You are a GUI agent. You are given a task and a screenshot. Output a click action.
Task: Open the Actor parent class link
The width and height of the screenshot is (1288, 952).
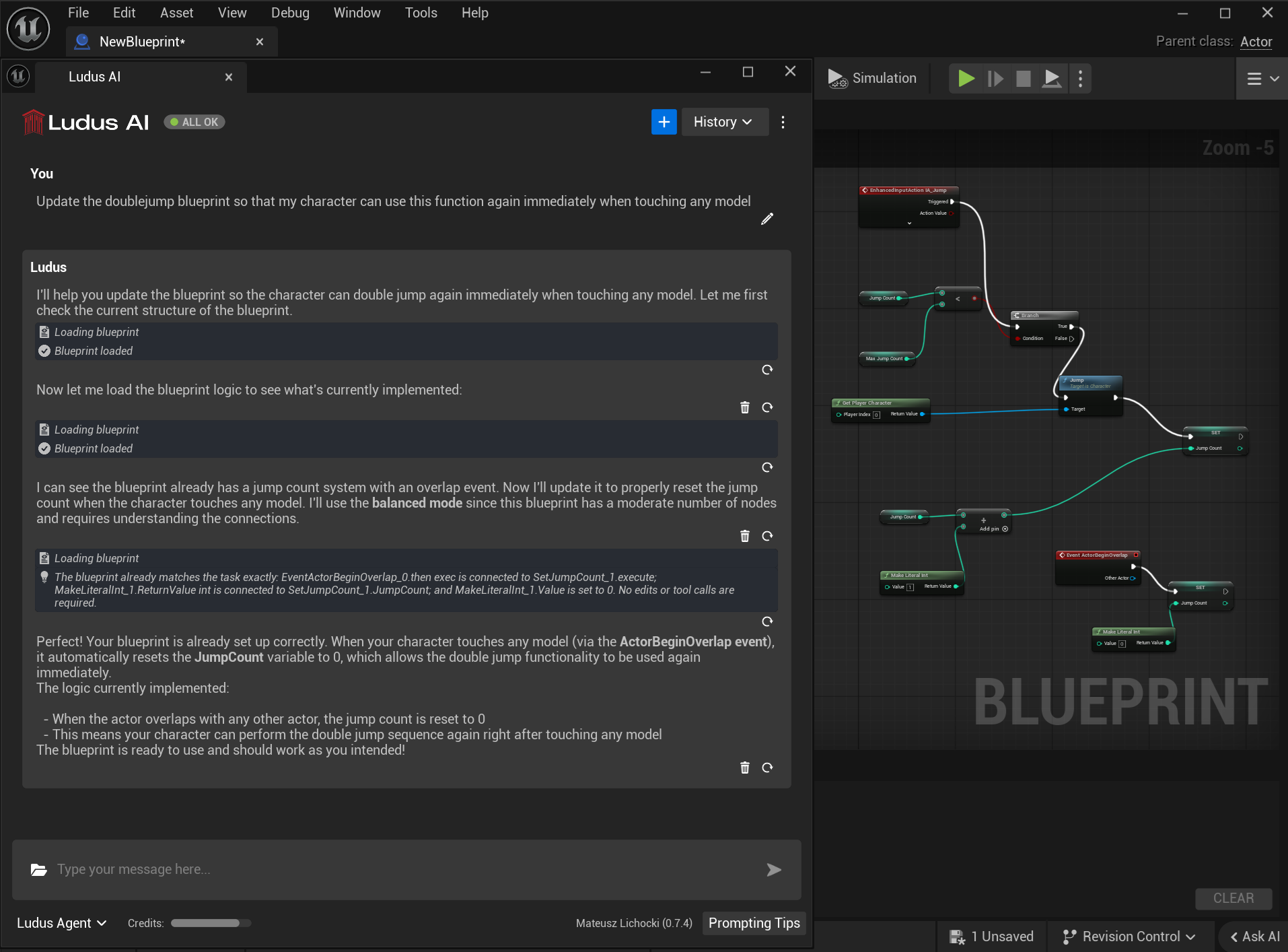1255,41
